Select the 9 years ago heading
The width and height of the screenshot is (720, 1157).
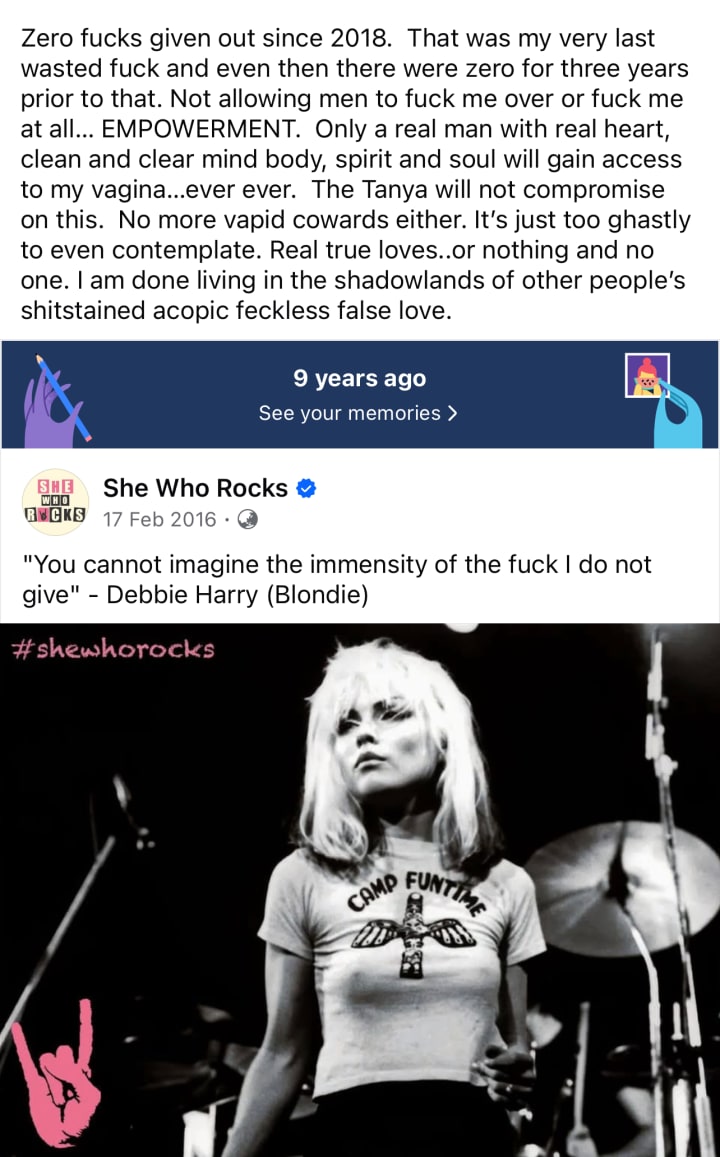pos(359,378)
